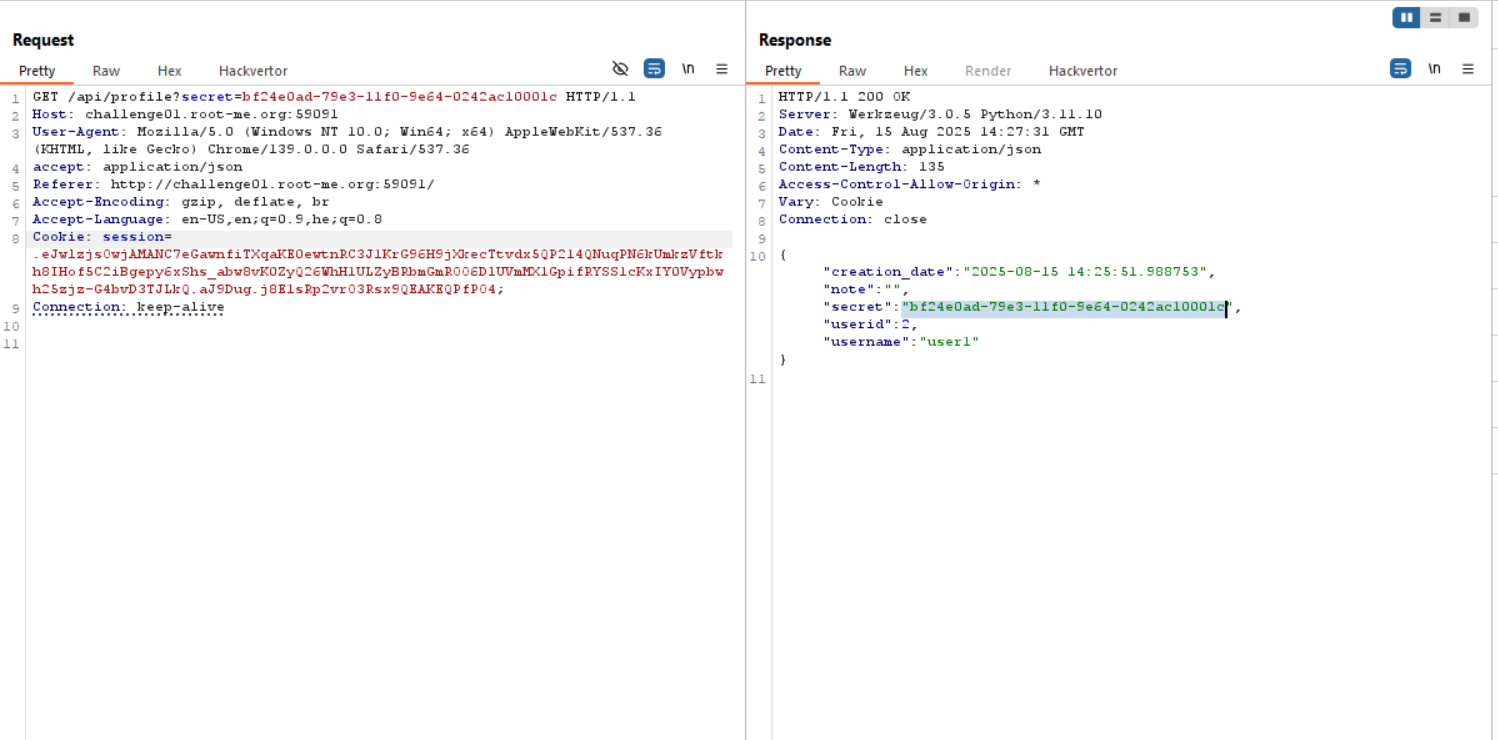Select the combined tabbed layout icon
Screen dimensions: 1498x740
click(x=1464, y=17)
